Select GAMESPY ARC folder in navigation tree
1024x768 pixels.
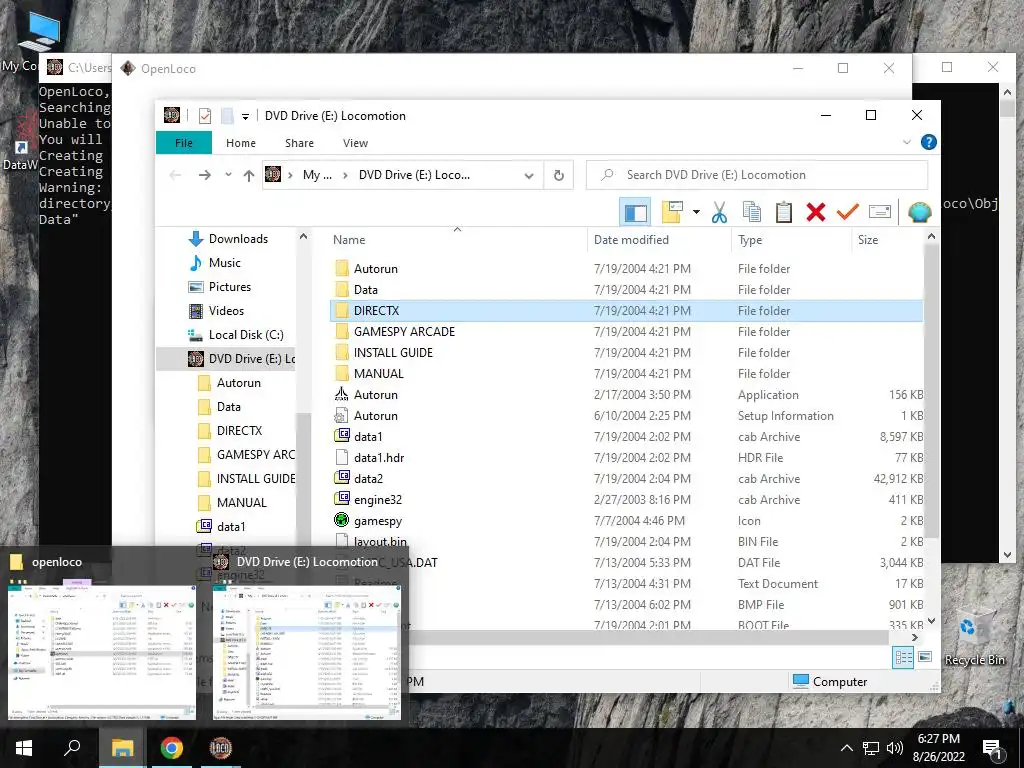(247, 455)
